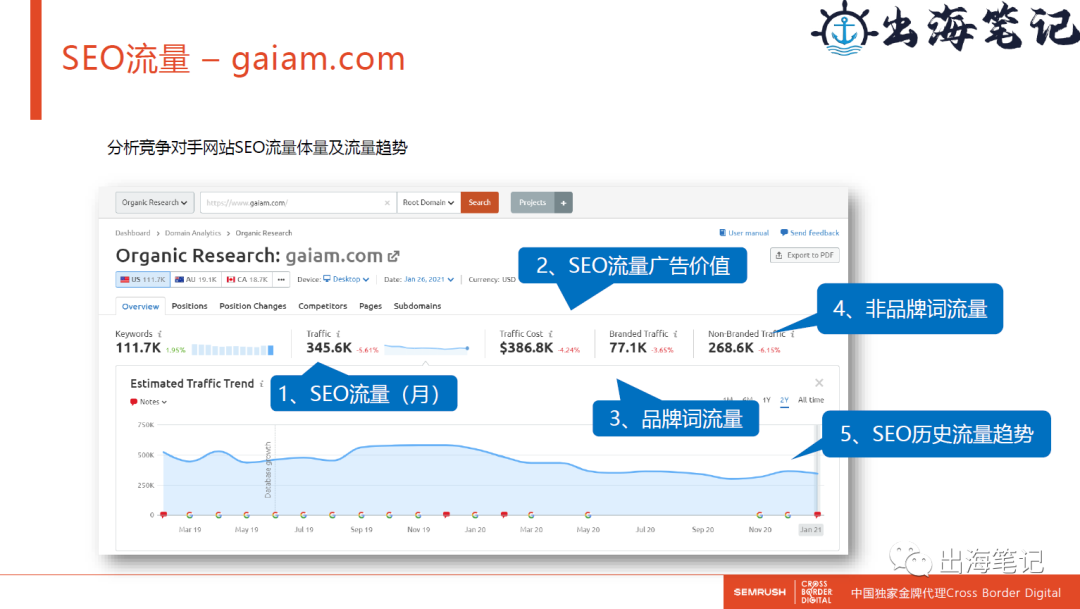Switch to the Pages tab
This screenshot has width=1080, height=609.
371,306
